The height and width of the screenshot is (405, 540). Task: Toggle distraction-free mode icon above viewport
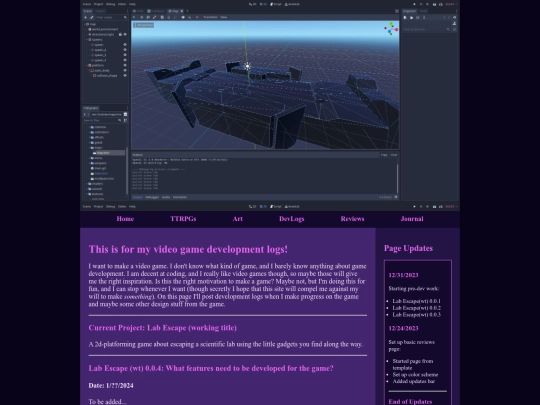tap(397, 11)
